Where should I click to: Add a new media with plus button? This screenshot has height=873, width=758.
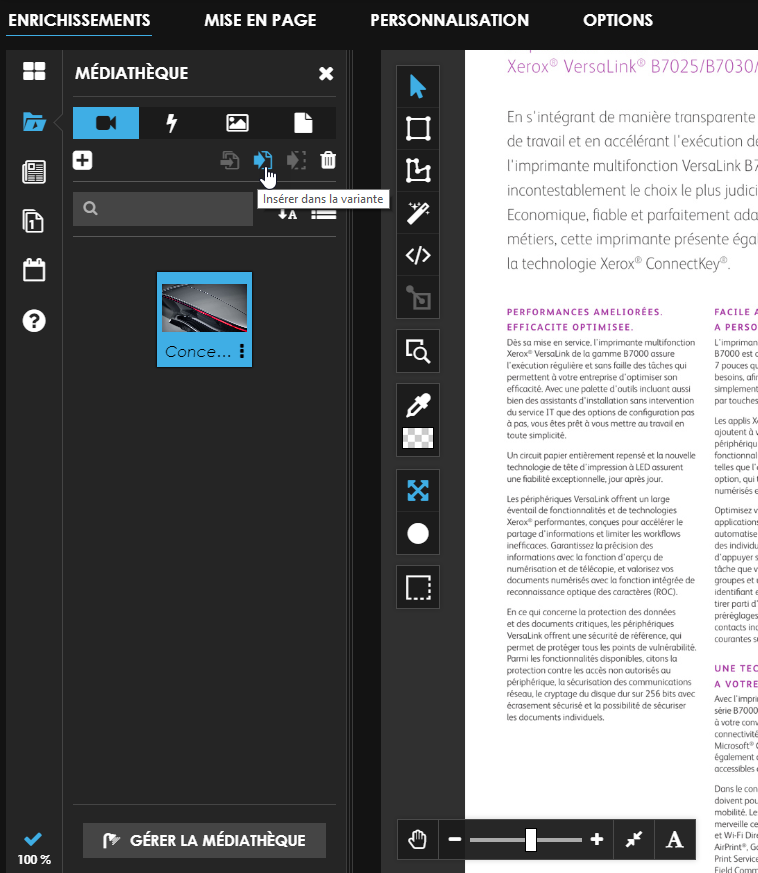(82, 160)
